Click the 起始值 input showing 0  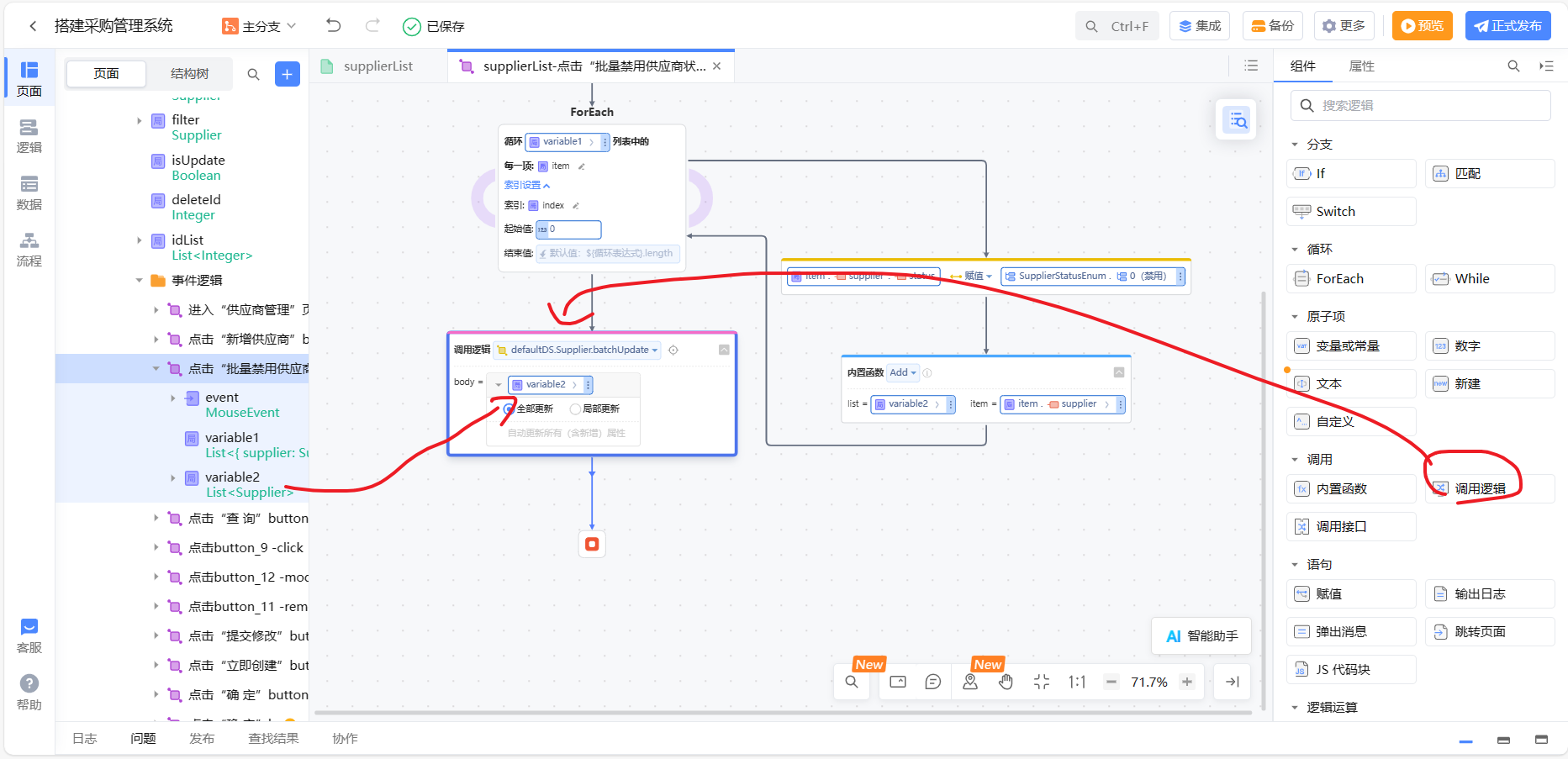pyautogui.click(x=568, y=229)
